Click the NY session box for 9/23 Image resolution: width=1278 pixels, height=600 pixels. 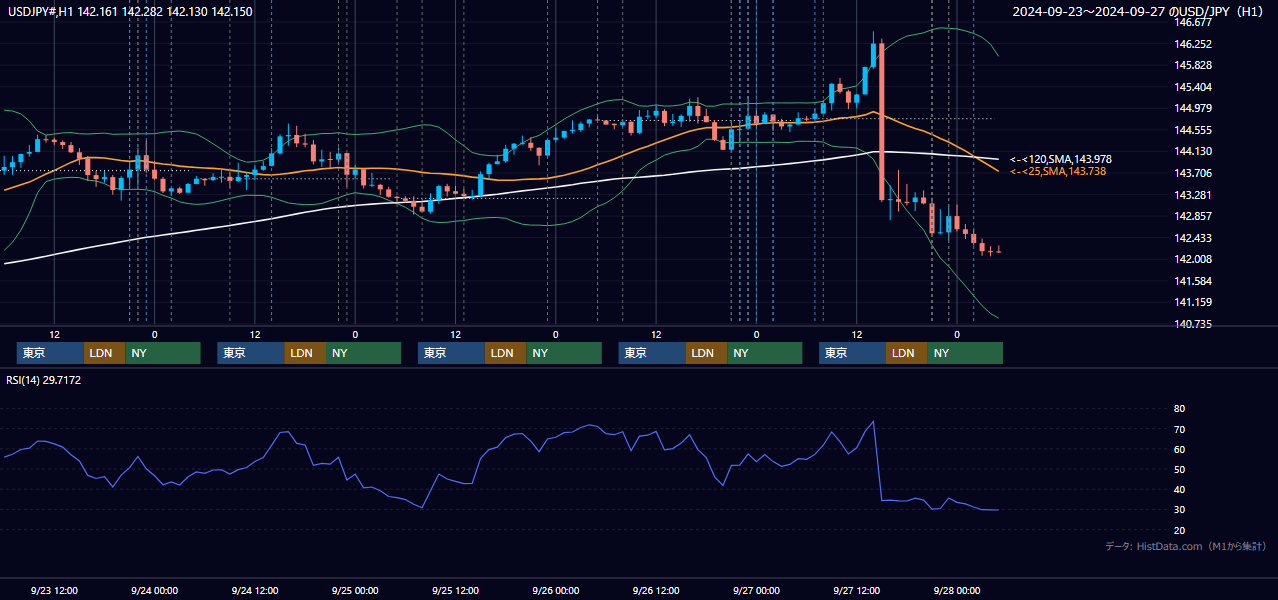(x=163, y=353)
